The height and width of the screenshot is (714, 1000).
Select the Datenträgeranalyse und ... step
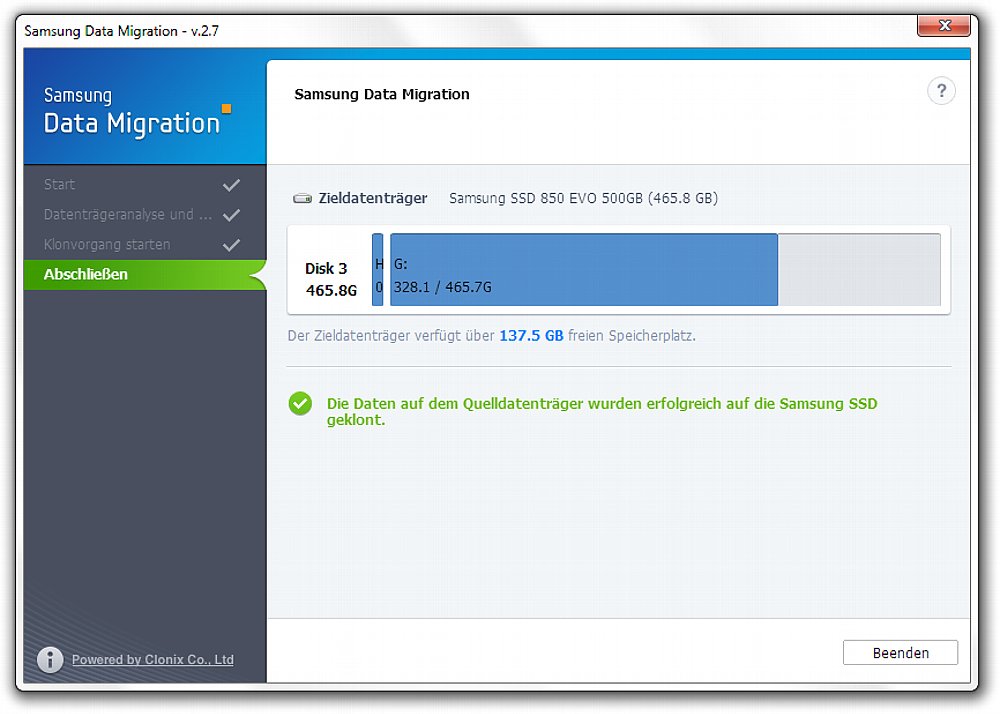point(128,215)
